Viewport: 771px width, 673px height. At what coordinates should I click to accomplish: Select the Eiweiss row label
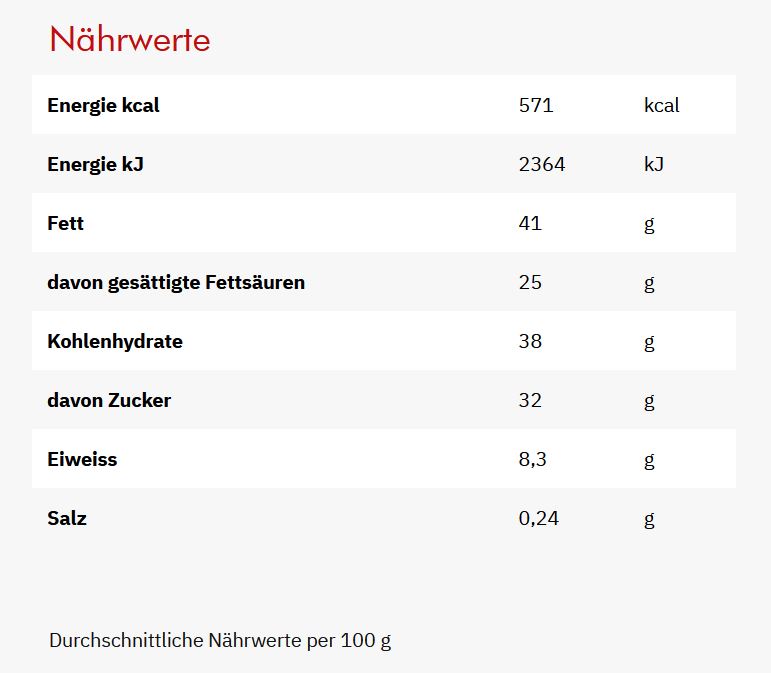82,459
